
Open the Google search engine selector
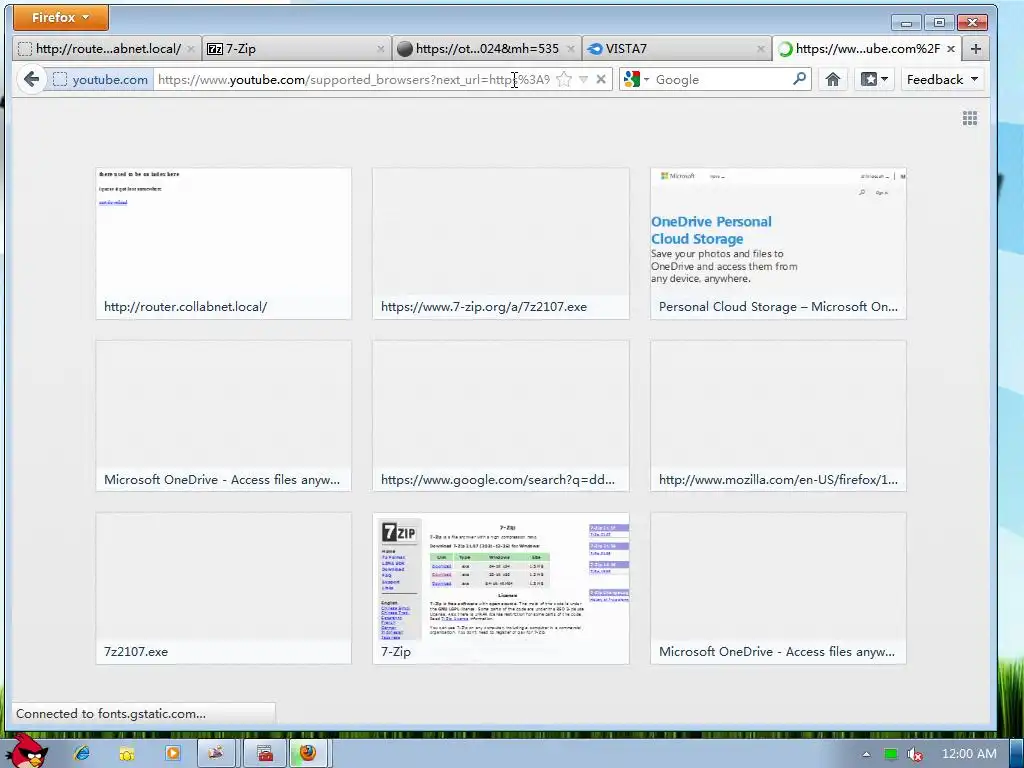click(636, 80)
